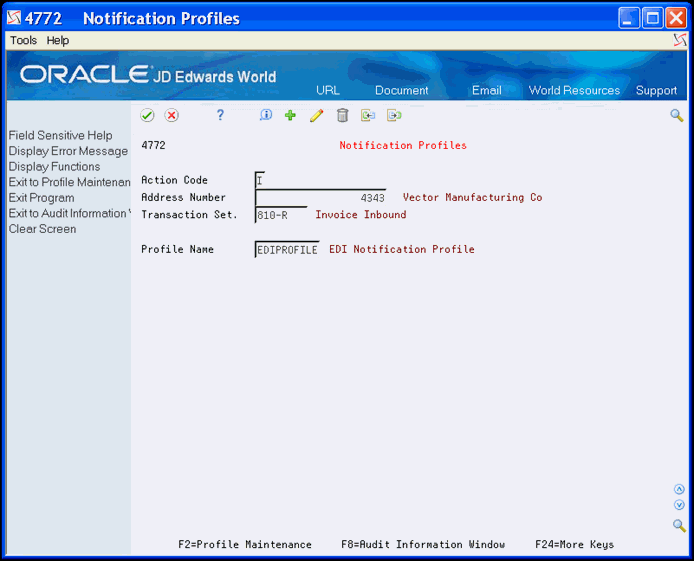Select Display Error Message
This screenshot has height=561, width=694.
point(68,151)
